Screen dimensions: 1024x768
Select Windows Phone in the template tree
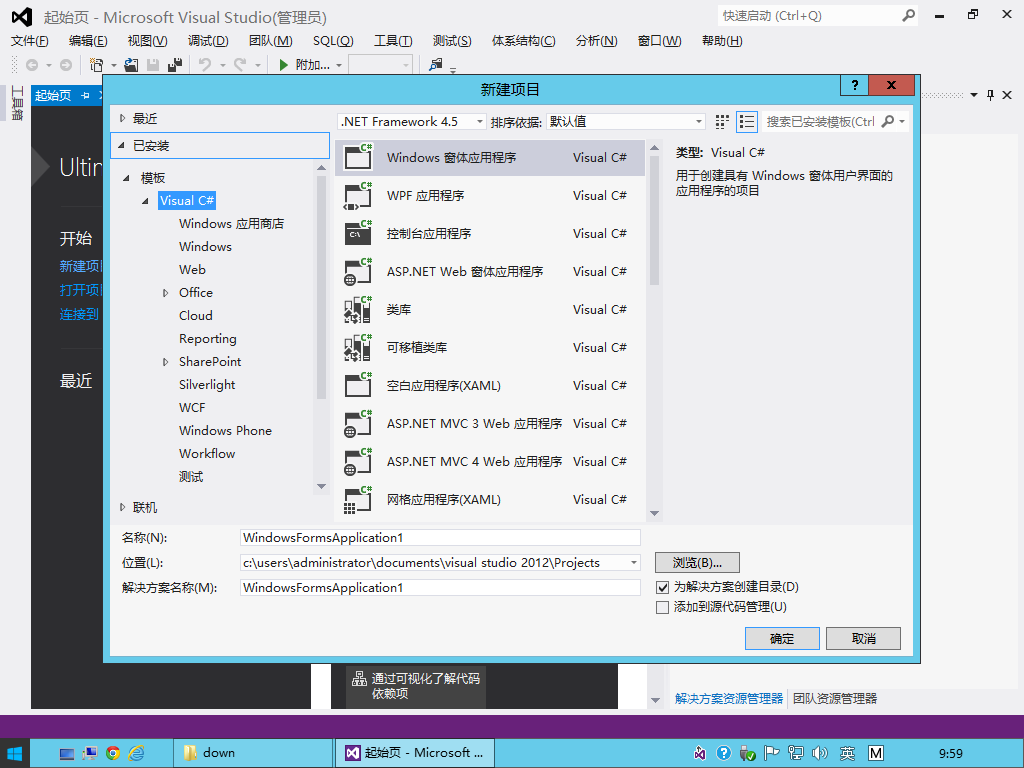pyautogui.click(x=225, y=430)
